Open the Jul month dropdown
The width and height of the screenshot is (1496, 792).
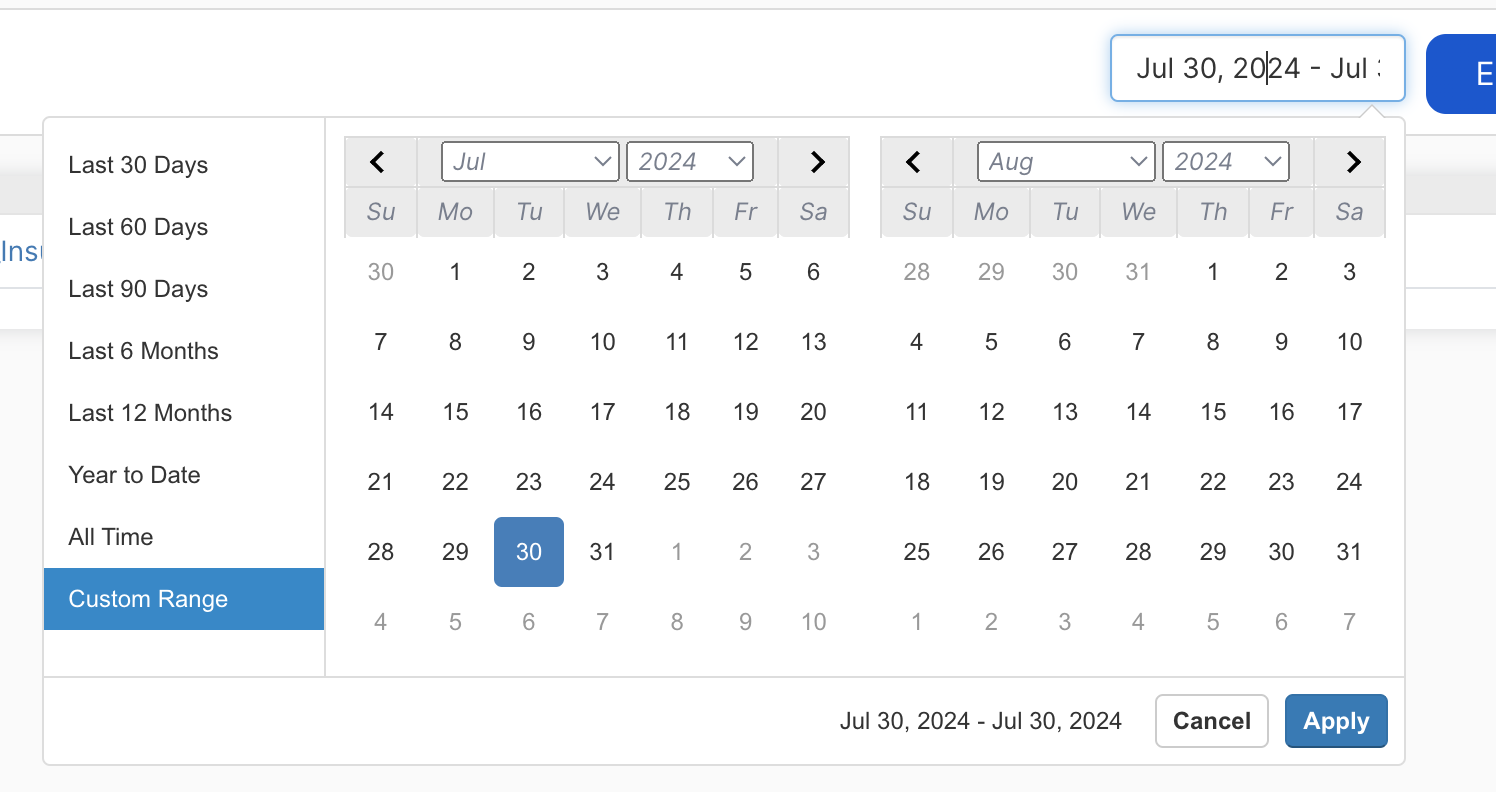(x=530, y=161)
